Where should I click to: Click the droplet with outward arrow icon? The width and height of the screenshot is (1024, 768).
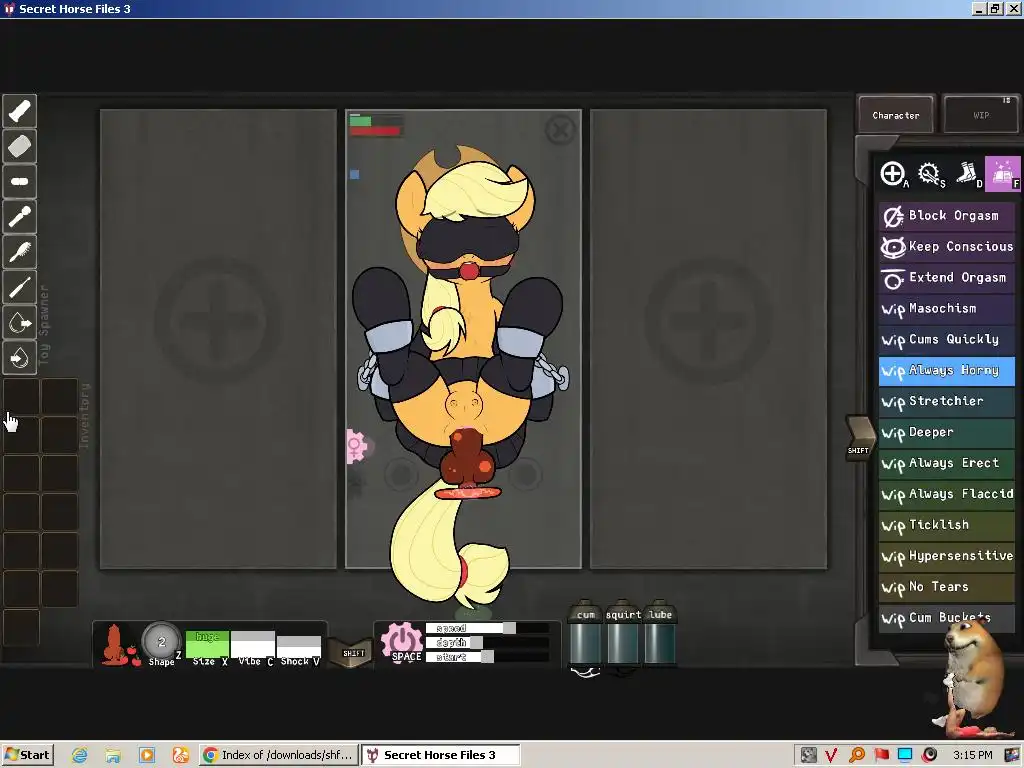coord(20,323)
